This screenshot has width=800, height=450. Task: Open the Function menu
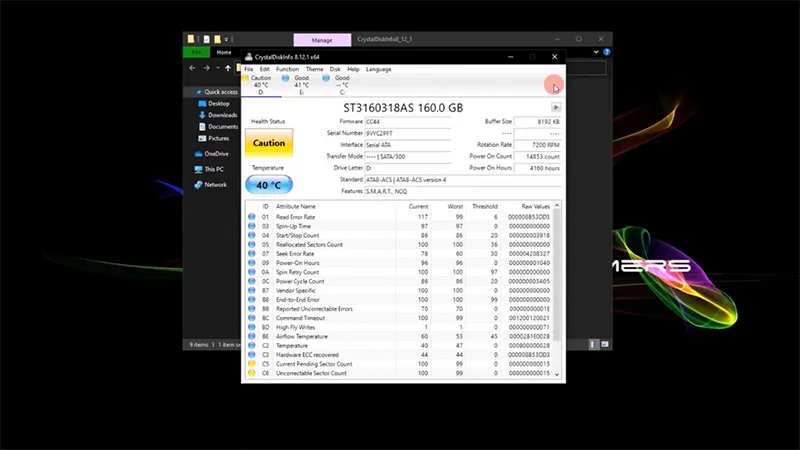pos(287,69)
